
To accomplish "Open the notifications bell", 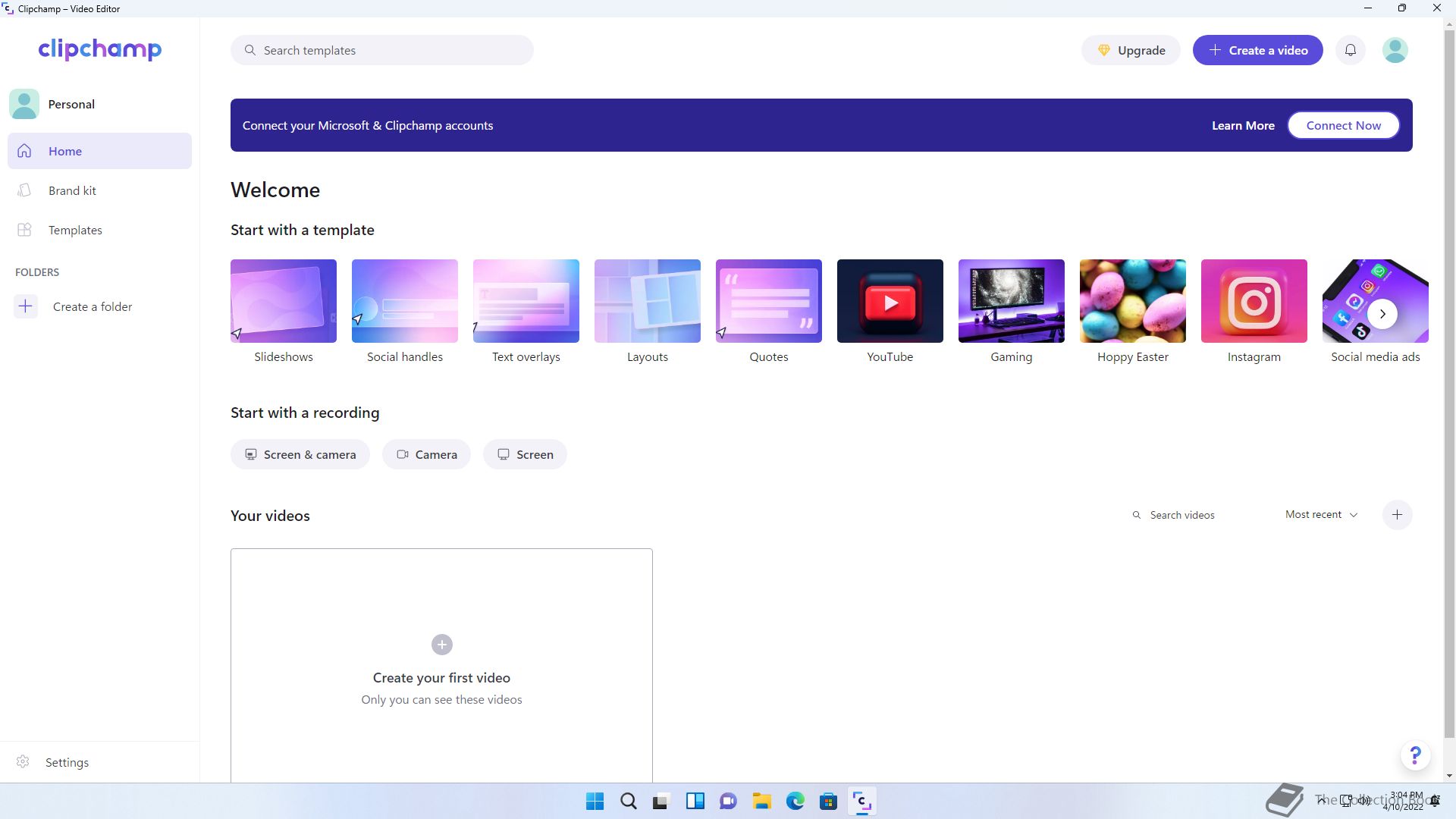I will pyautogui.click(x=1351, y=50).
